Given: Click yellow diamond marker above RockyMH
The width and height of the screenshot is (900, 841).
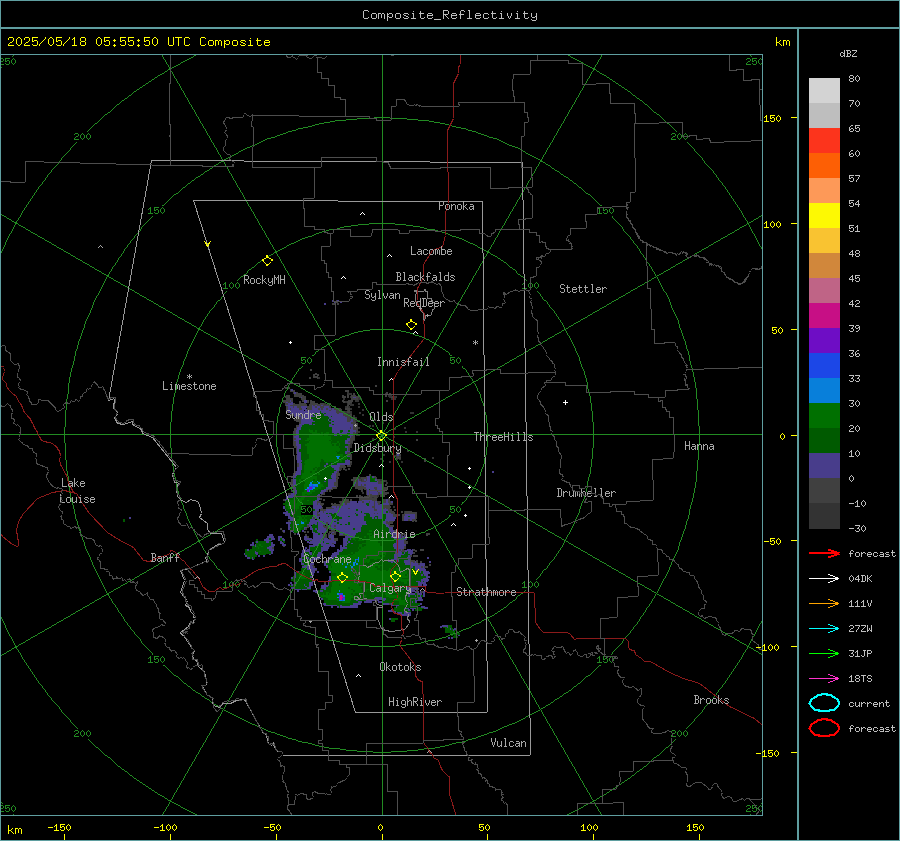Looking at the screenshot, I should 267,261.
